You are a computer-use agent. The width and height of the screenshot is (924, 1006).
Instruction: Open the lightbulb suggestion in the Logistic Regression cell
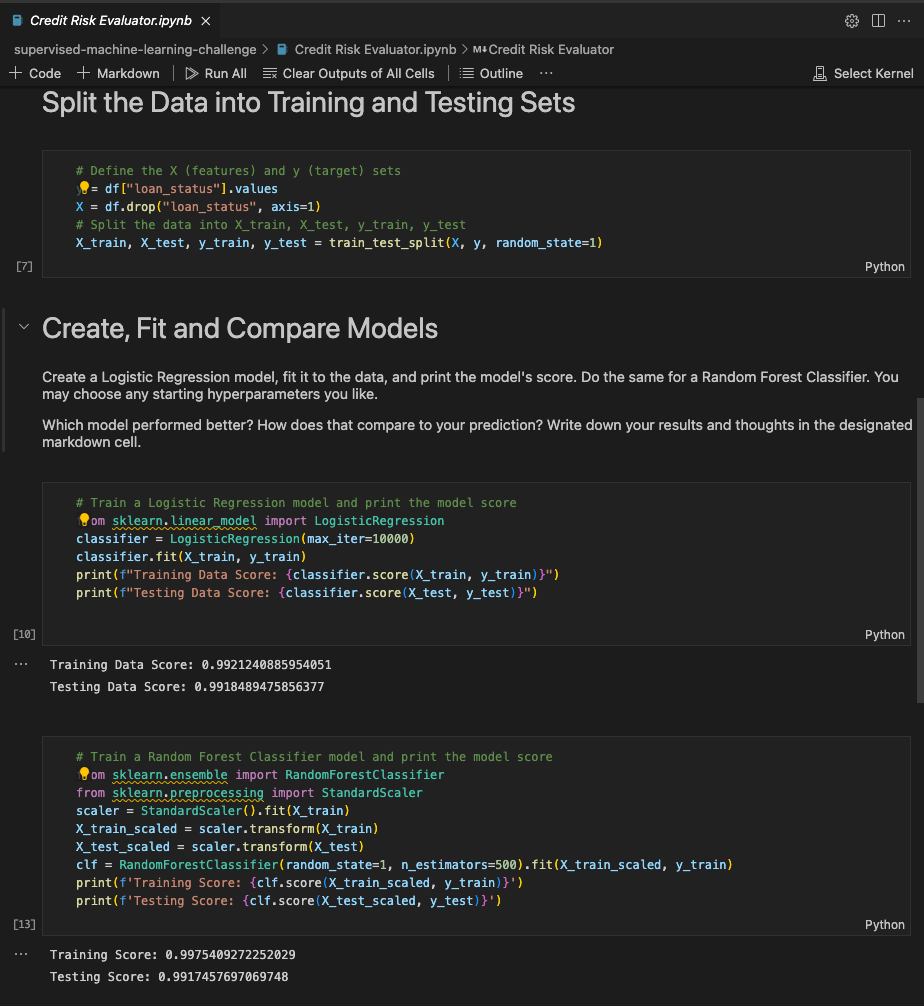click(x=83, y=520)
